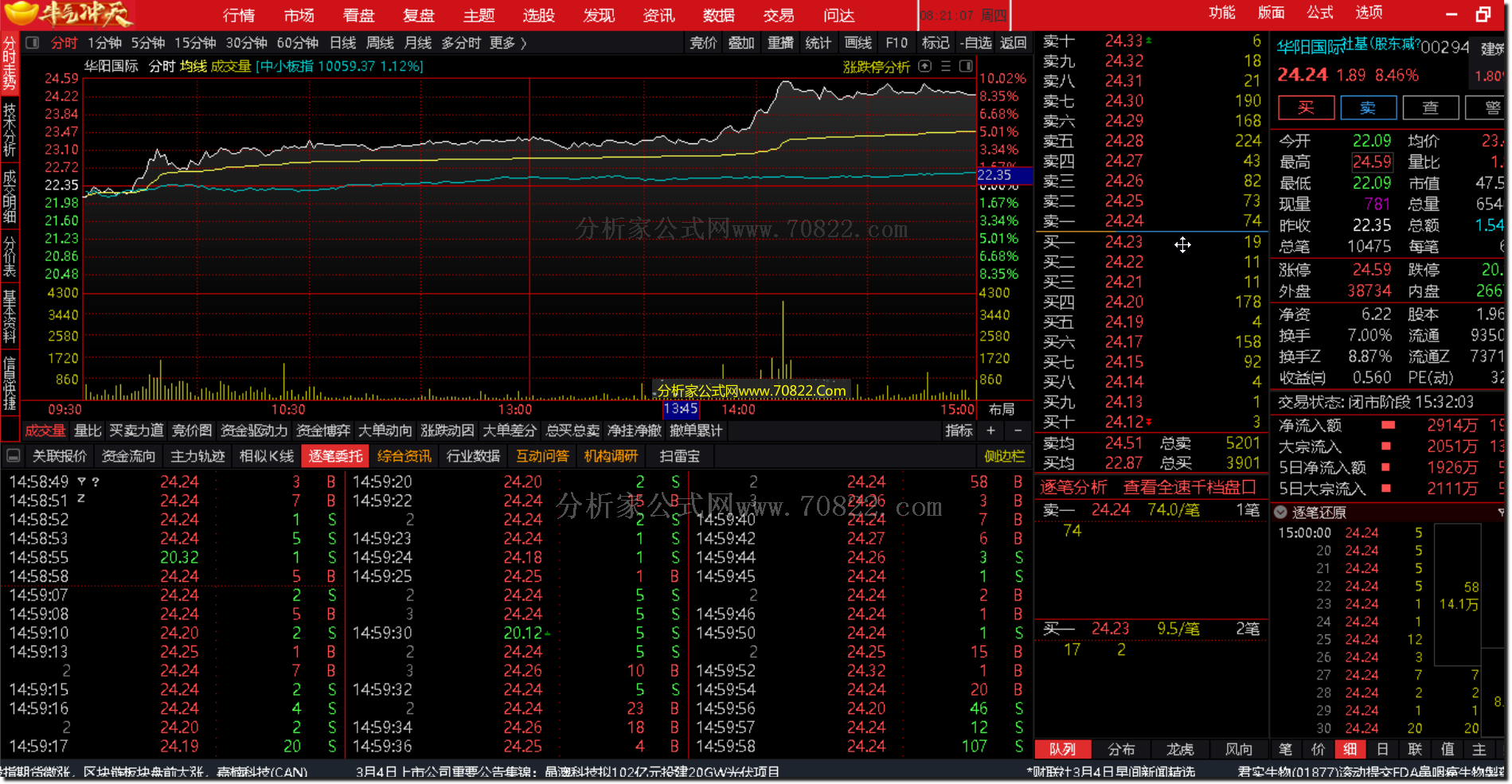The image size is (1512, 784).
Task: Open the 综合资讯 tab
Action: [404, 456]
